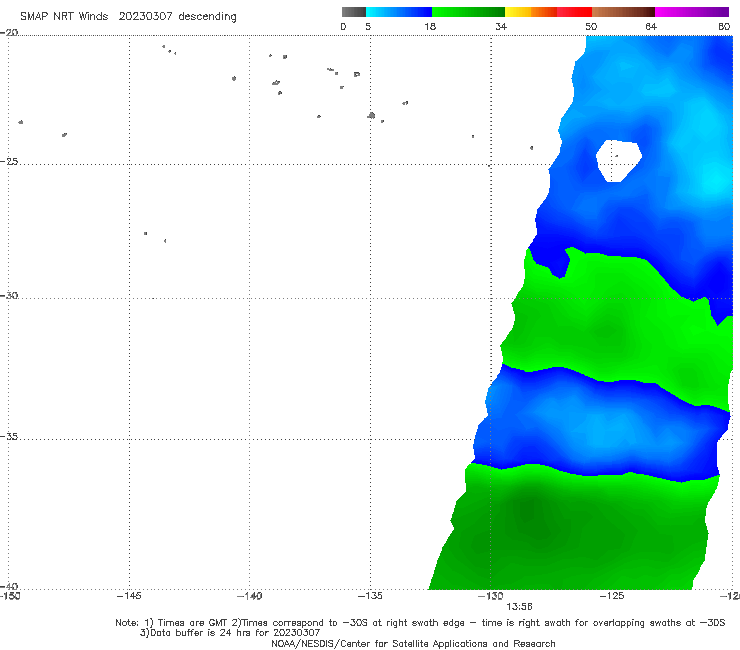Click the cyan-to-blue segment of the color bar
The width and height of the screenshot is (740, 650).
[399, 12]
